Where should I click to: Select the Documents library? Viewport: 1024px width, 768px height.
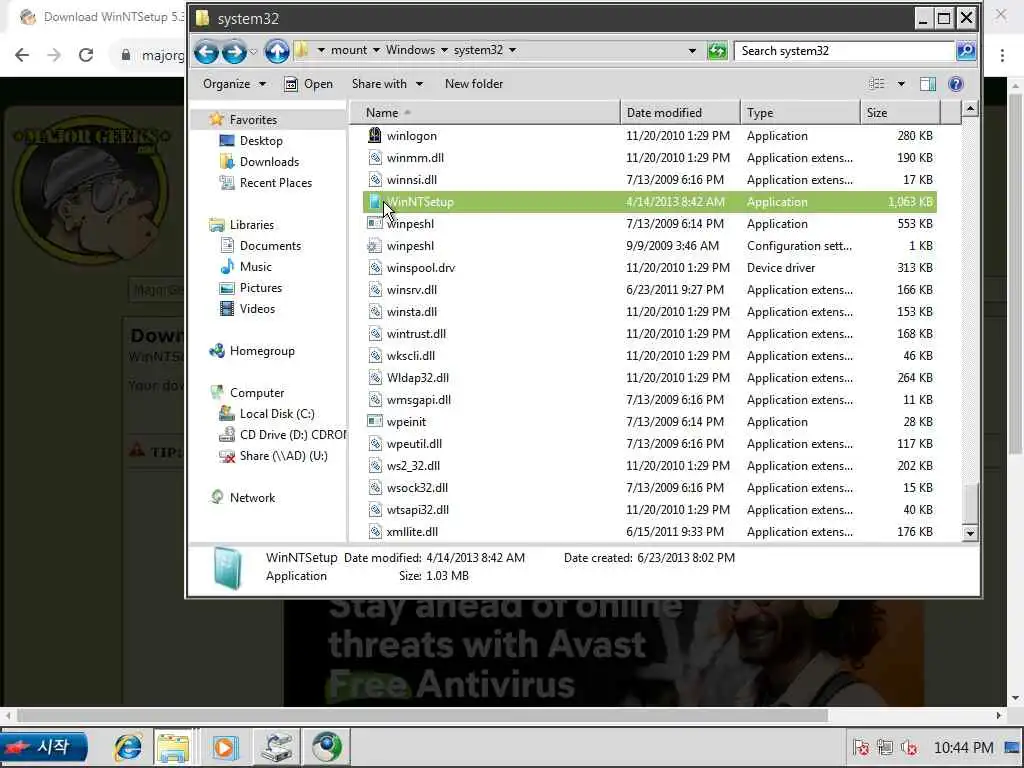[x=270, y=246]
